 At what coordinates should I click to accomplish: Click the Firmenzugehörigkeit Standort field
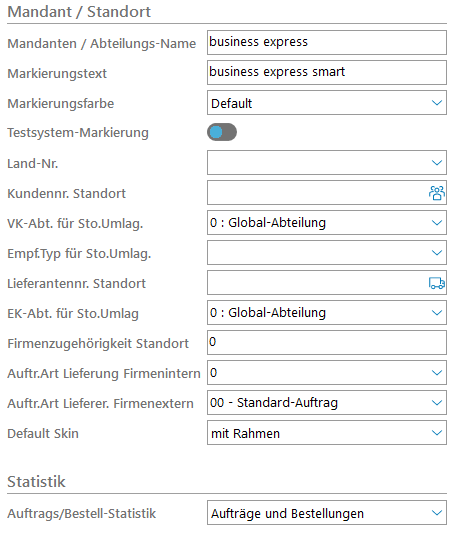327,343
